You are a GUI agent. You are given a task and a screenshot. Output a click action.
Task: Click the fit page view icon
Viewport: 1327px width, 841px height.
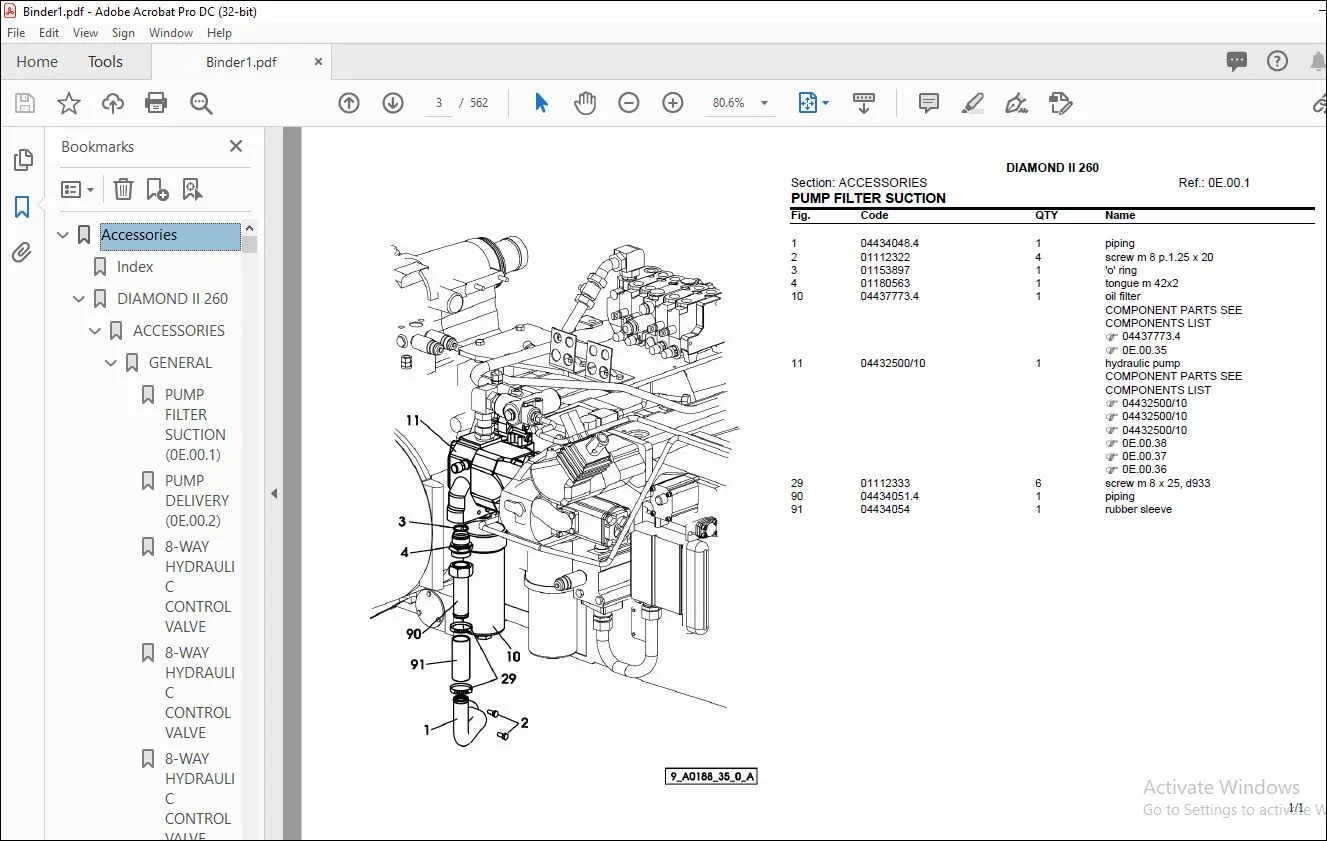pyautogui.click(x=807, y=103)
